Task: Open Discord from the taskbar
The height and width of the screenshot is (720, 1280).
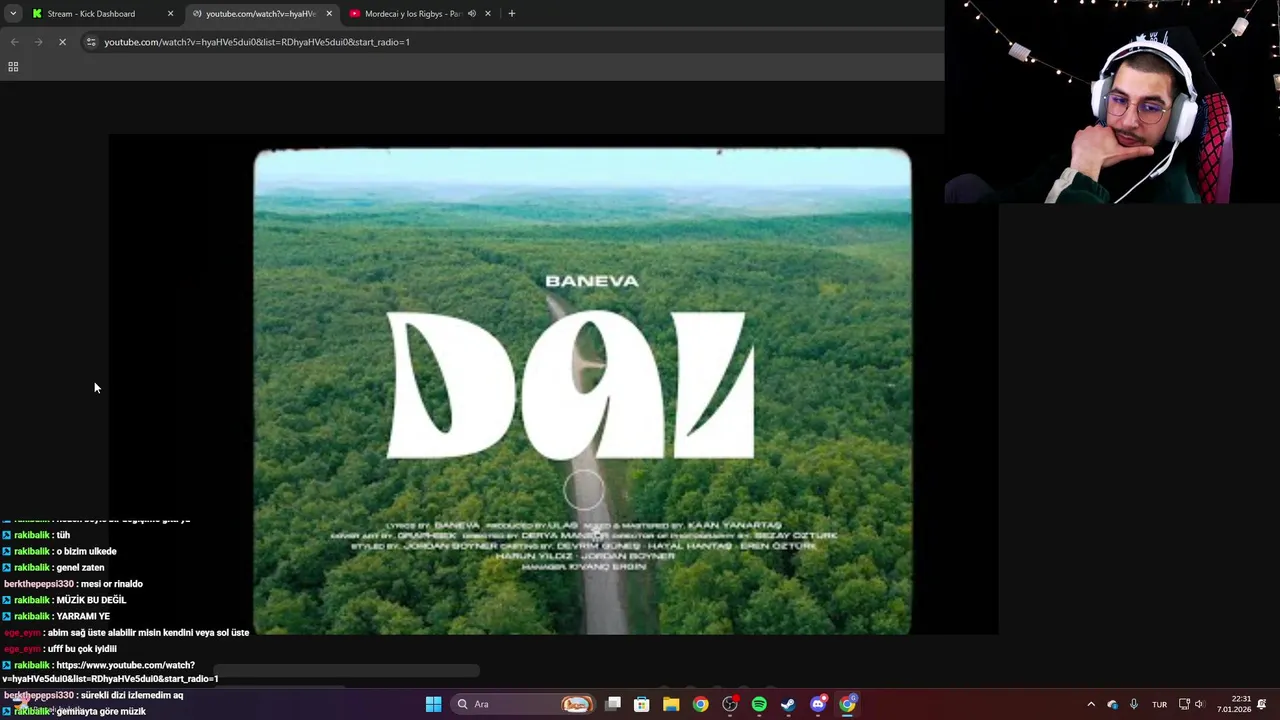Action: pos(818,704)
